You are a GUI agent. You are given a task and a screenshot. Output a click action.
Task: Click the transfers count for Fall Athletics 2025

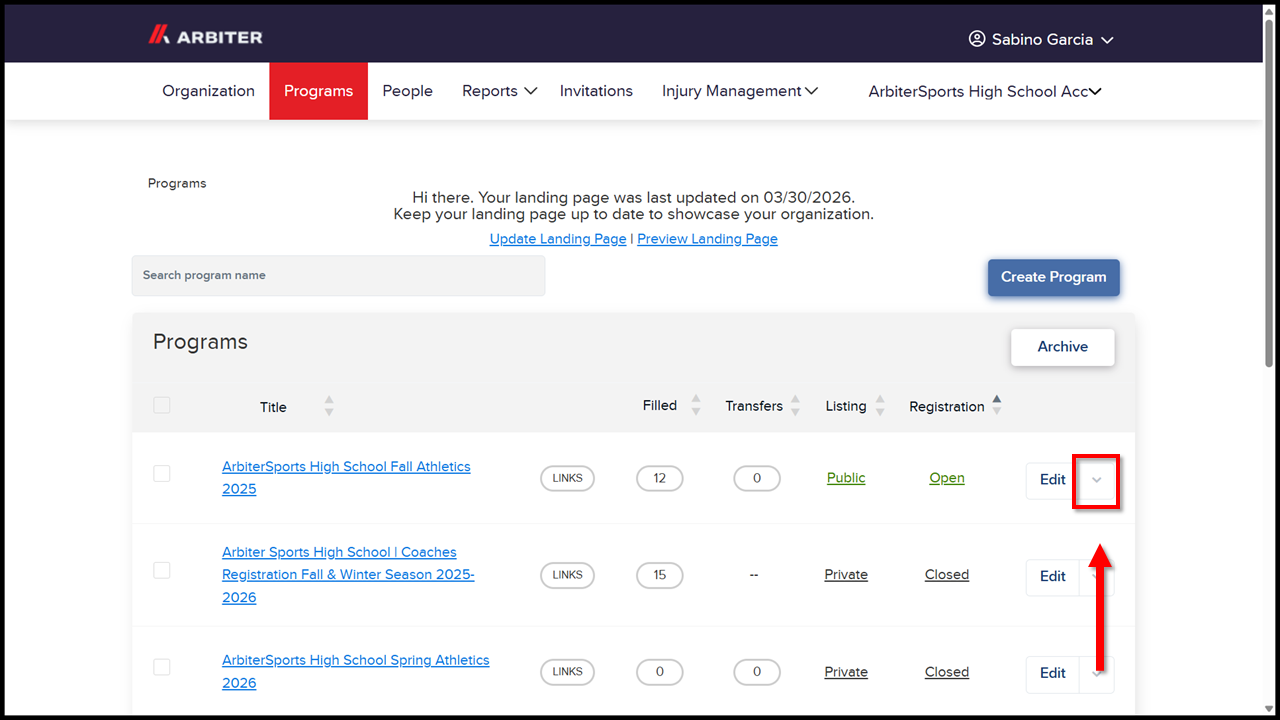tap(757, 478)
